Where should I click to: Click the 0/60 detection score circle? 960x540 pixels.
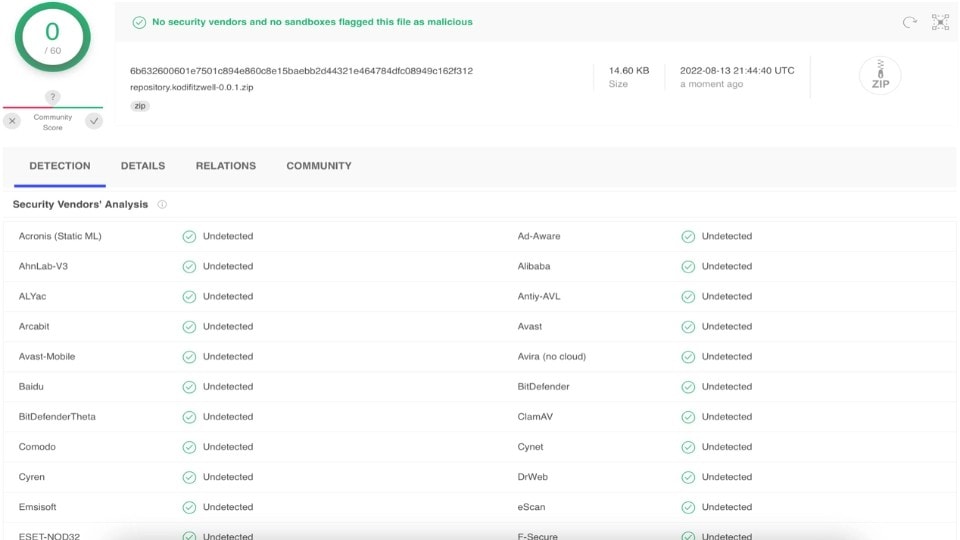[52, 37]
